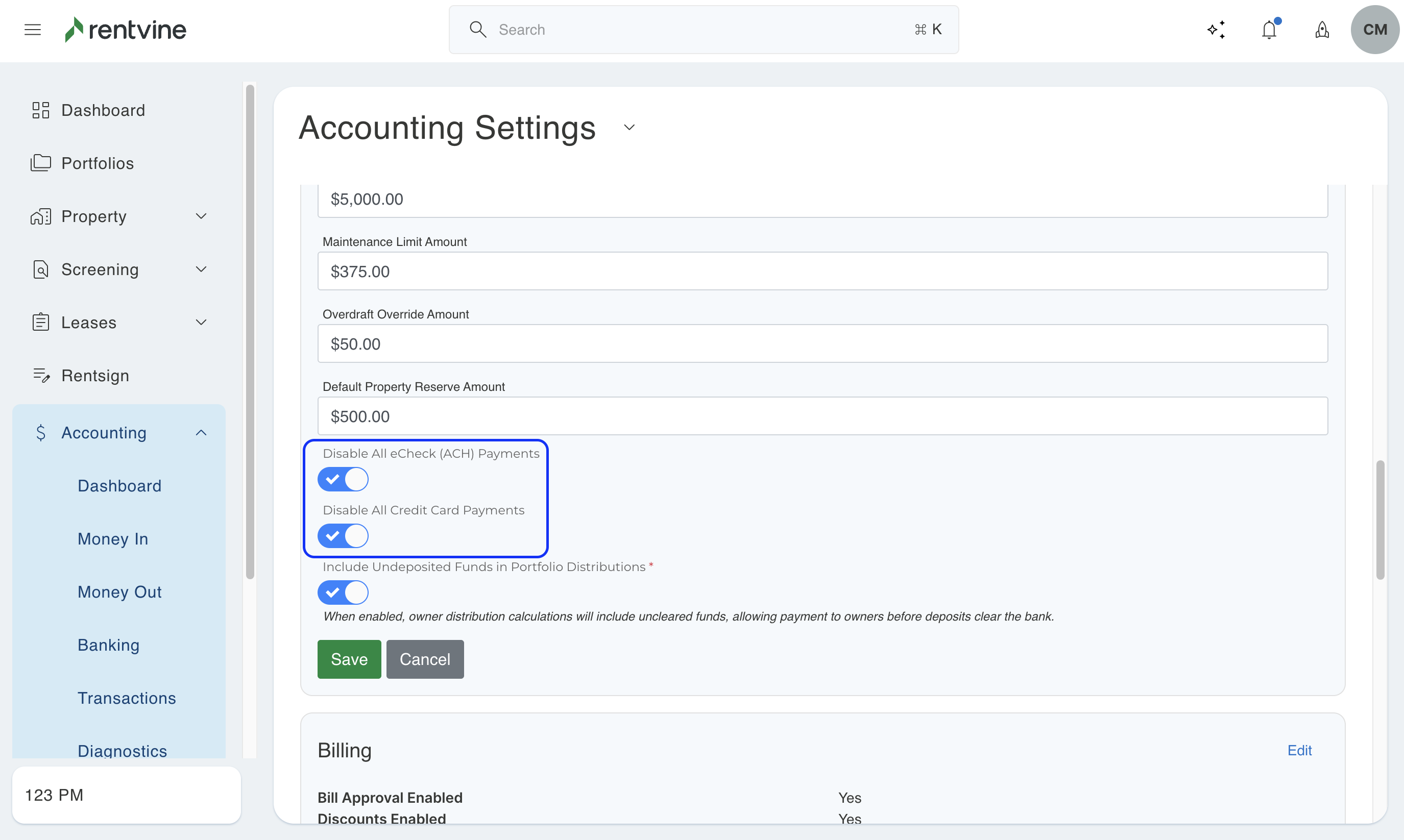Open the Accounting Settings title dropdown
The width and height of the screenshot is (1404, 840).
[x=629, y=128]
